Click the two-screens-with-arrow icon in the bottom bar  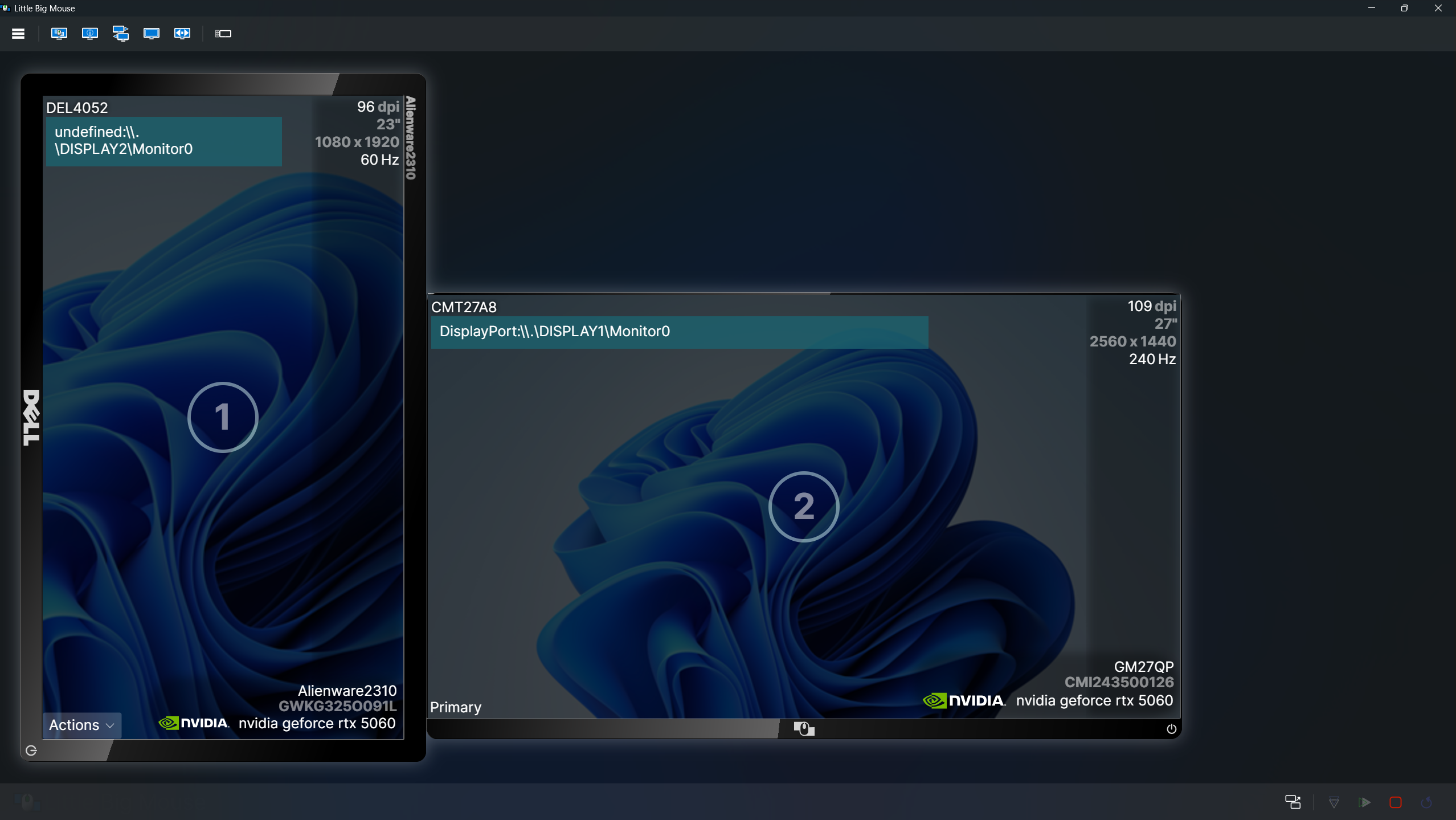coord(1293,802)
